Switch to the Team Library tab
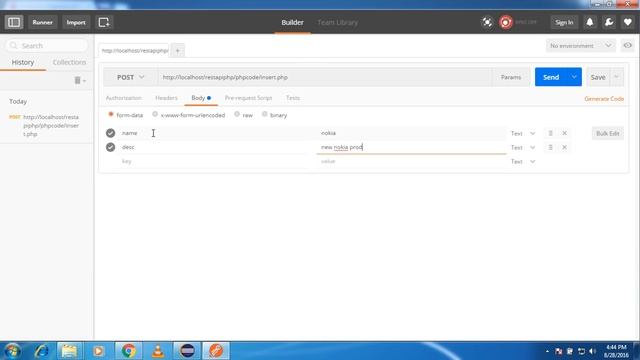Image resolution: width=640 pixels, height=360 pixels. coord(338,22)
